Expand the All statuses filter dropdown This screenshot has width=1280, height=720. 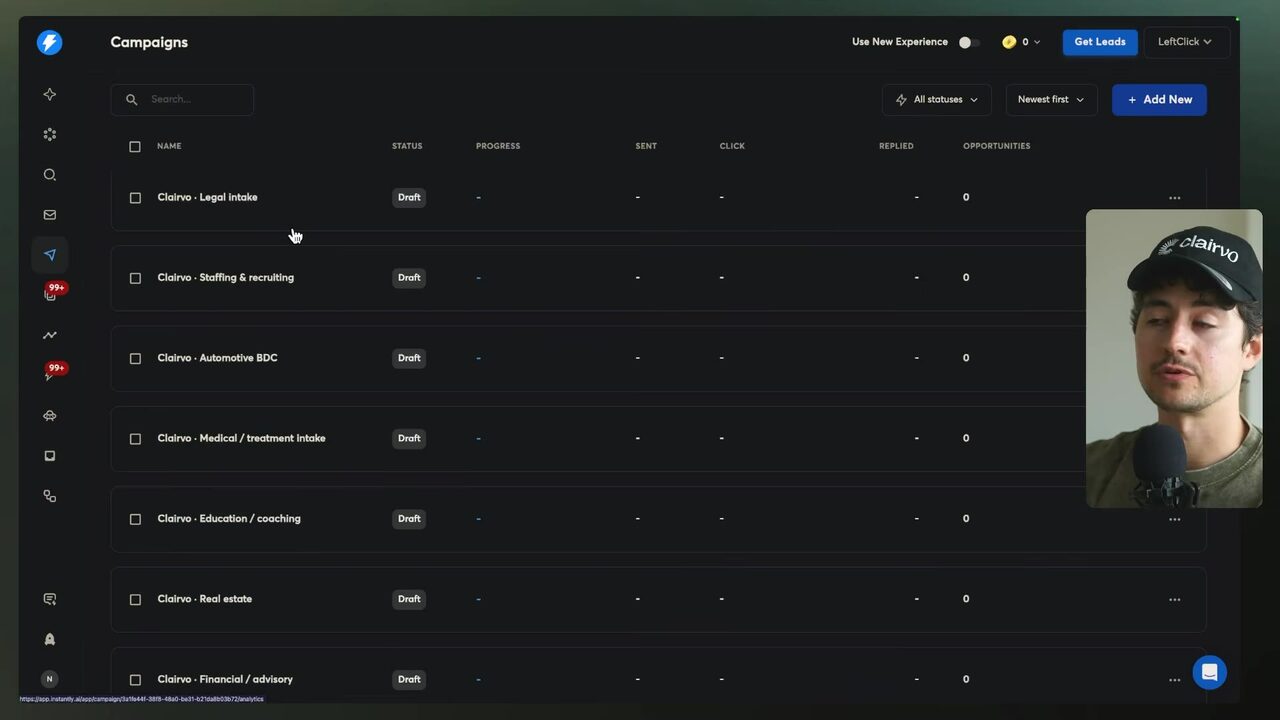tap(937, 100)
